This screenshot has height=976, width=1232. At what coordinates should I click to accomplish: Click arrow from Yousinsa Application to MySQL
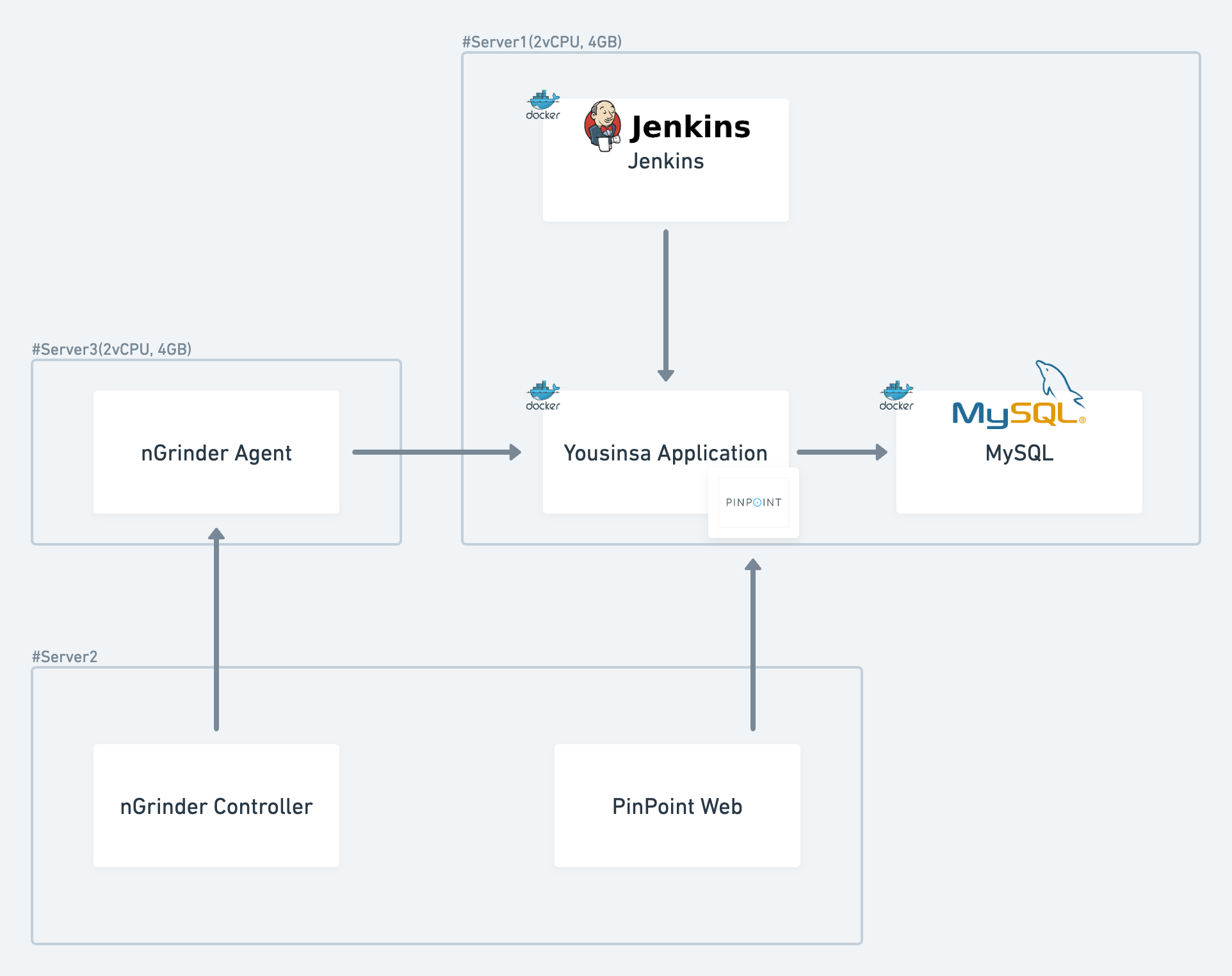pos(841,452)
